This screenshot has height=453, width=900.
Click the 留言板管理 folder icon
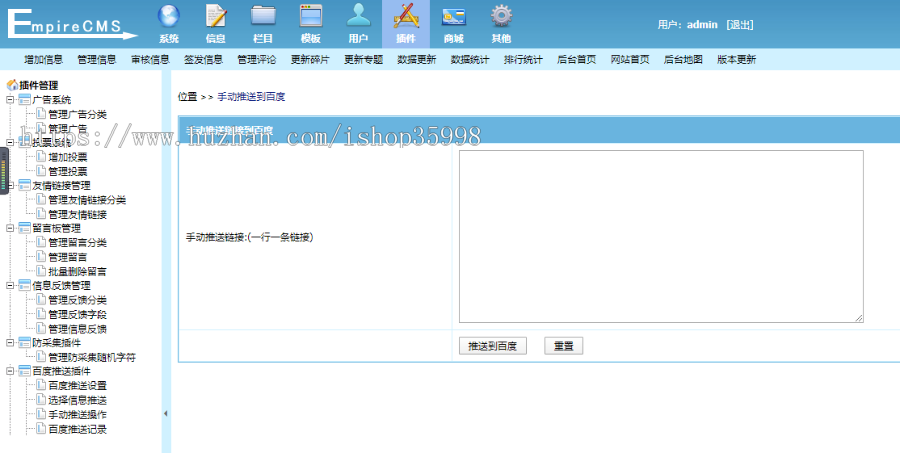pyautogui.click(x=24, y=228)
